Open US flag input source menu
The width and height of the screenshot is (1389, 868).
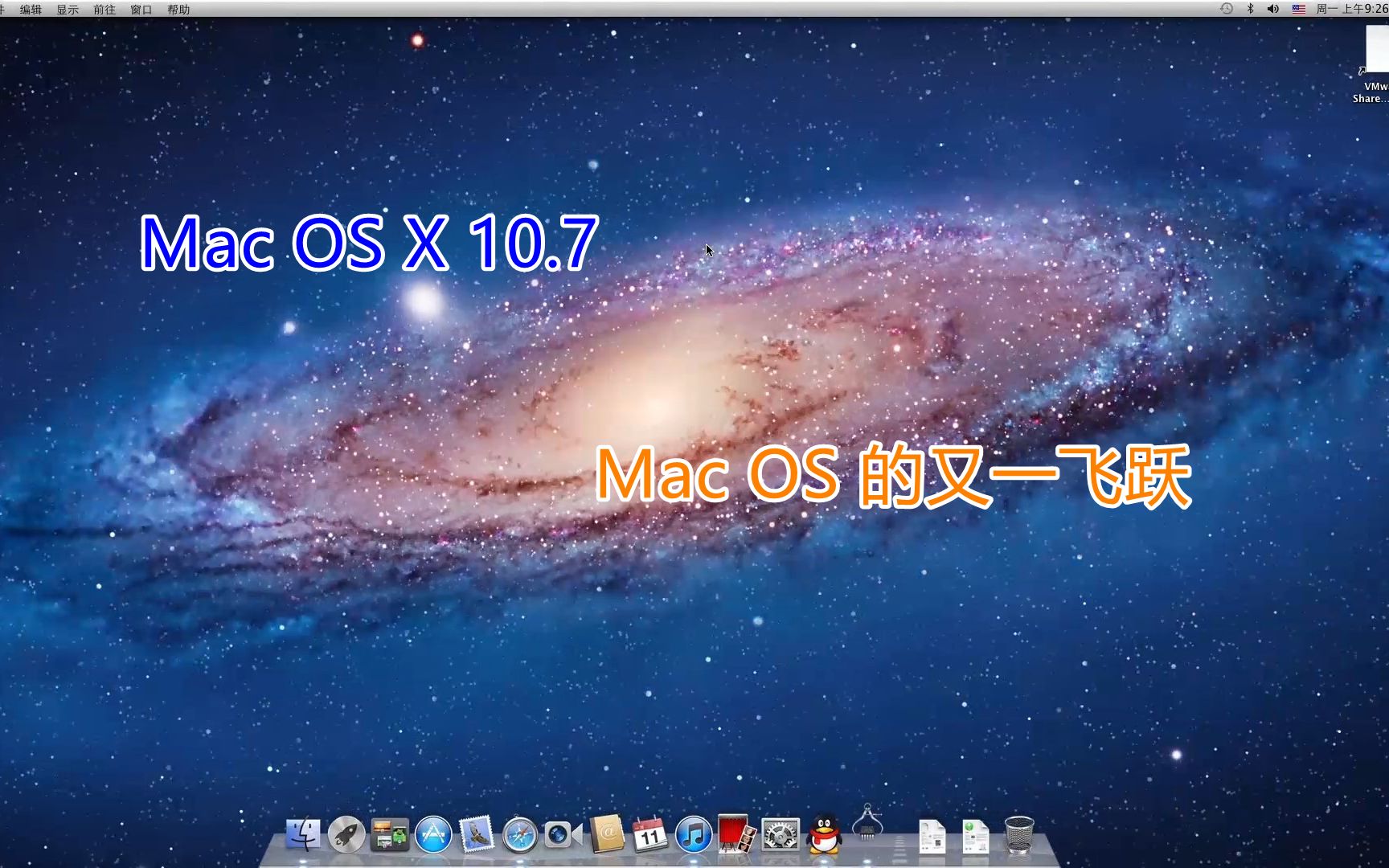point(1299,9)
